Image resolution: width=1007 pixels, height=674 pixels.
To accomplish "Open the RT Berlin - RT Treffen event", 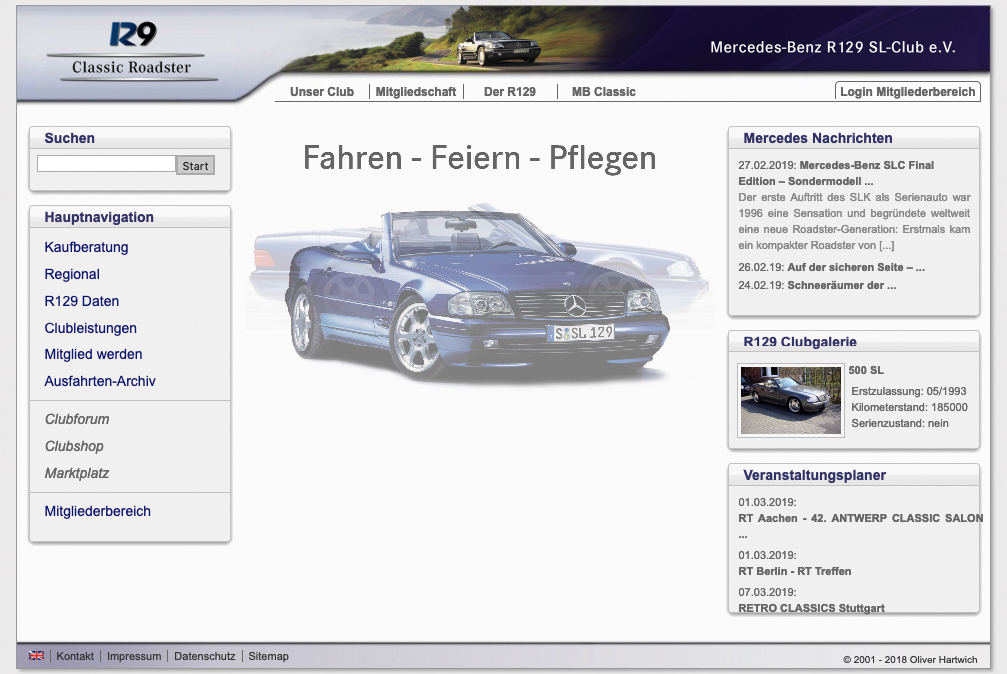I will (794, 571).
